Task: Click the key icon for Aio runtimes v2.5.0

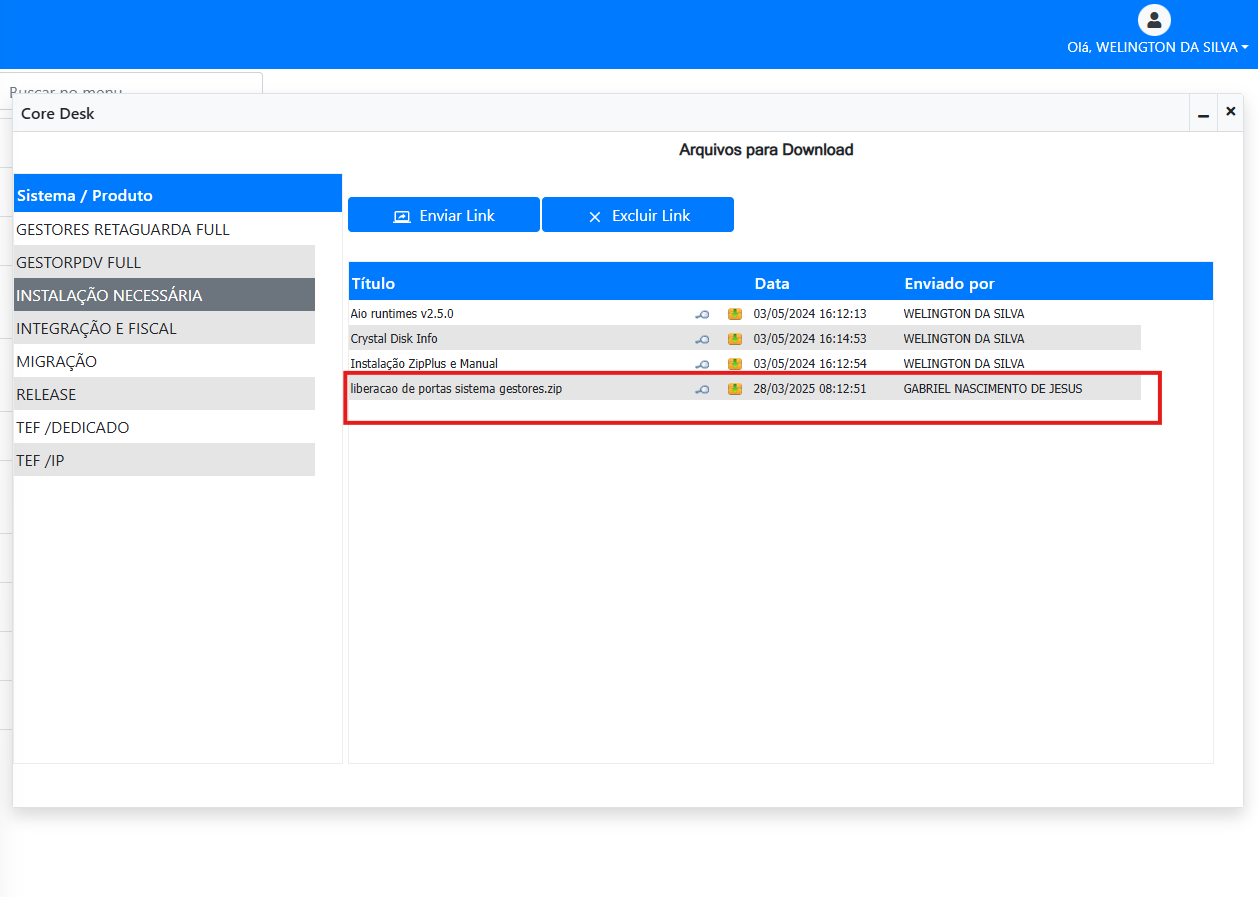Action: pos(702,314)
